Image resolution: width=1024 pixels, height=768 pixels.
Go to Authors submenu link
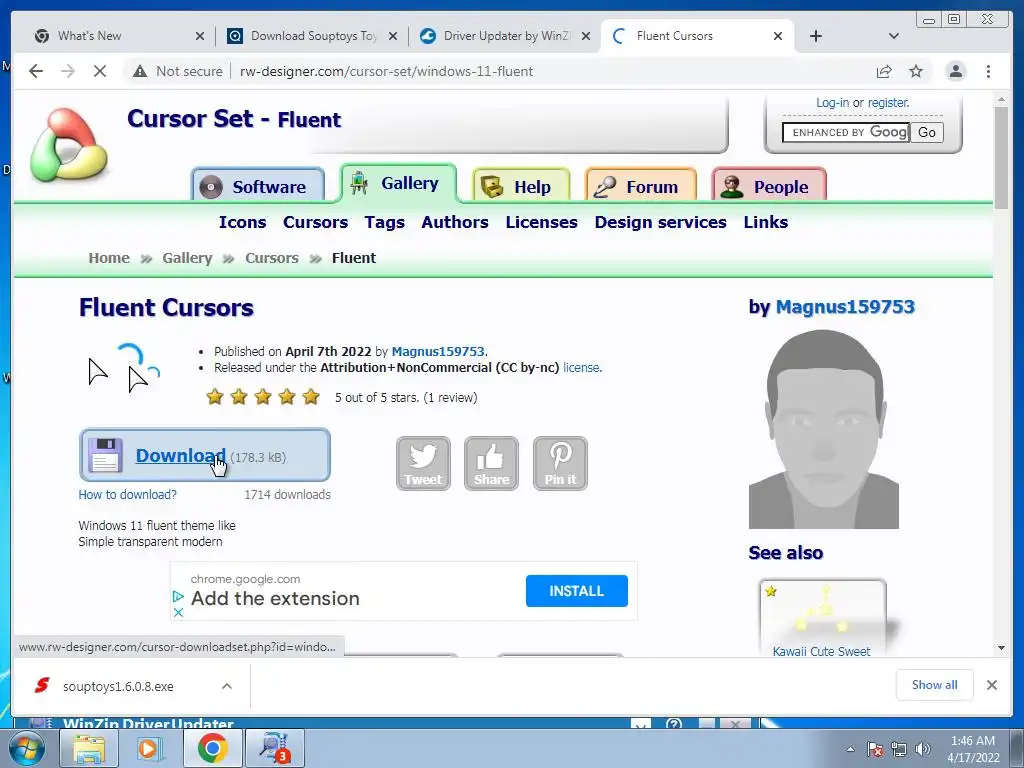tap(455, 222)
